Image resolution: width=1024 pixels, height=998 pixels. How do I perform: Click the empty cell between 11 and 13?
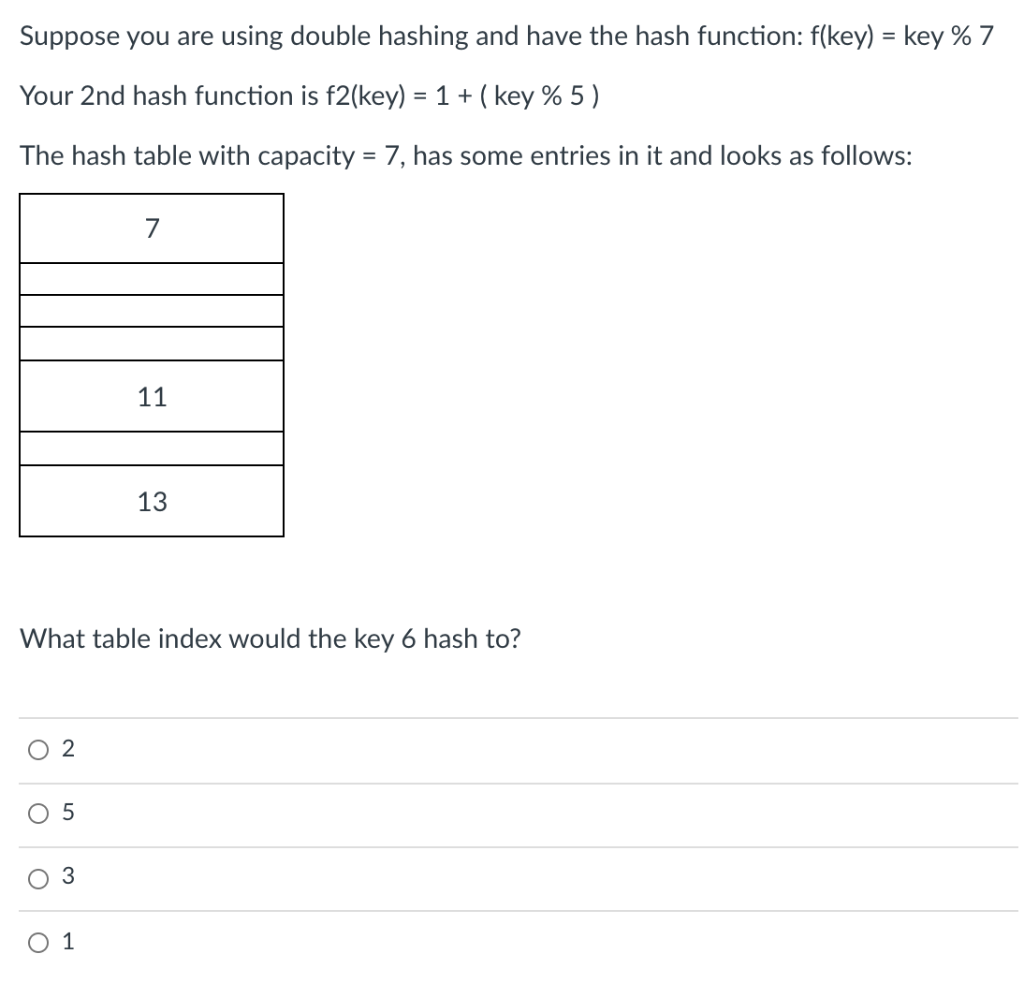[152, 449]
